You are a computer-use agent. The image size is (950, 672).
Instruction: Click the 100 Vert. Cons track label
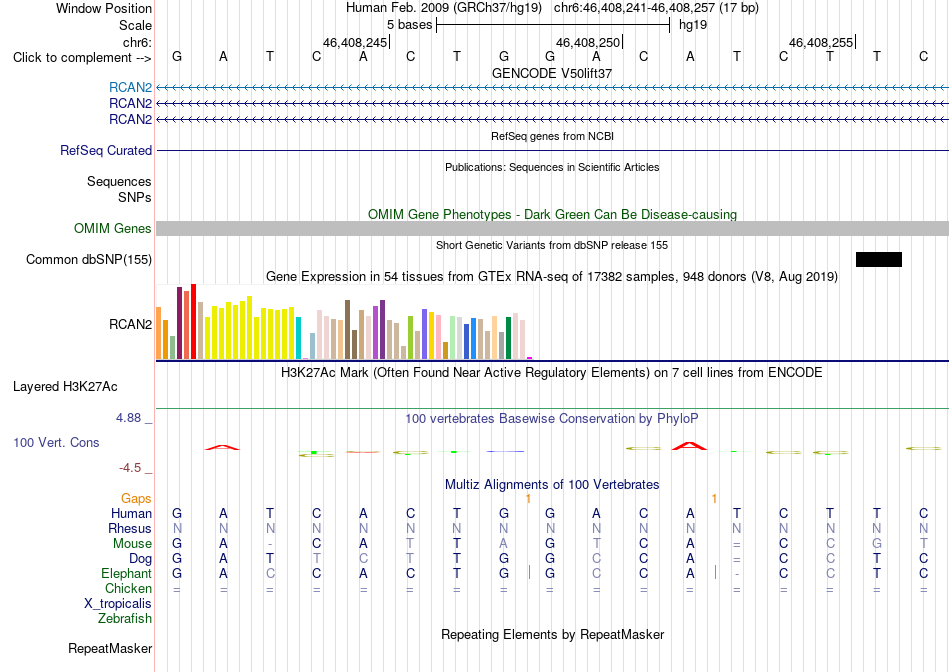56,442
